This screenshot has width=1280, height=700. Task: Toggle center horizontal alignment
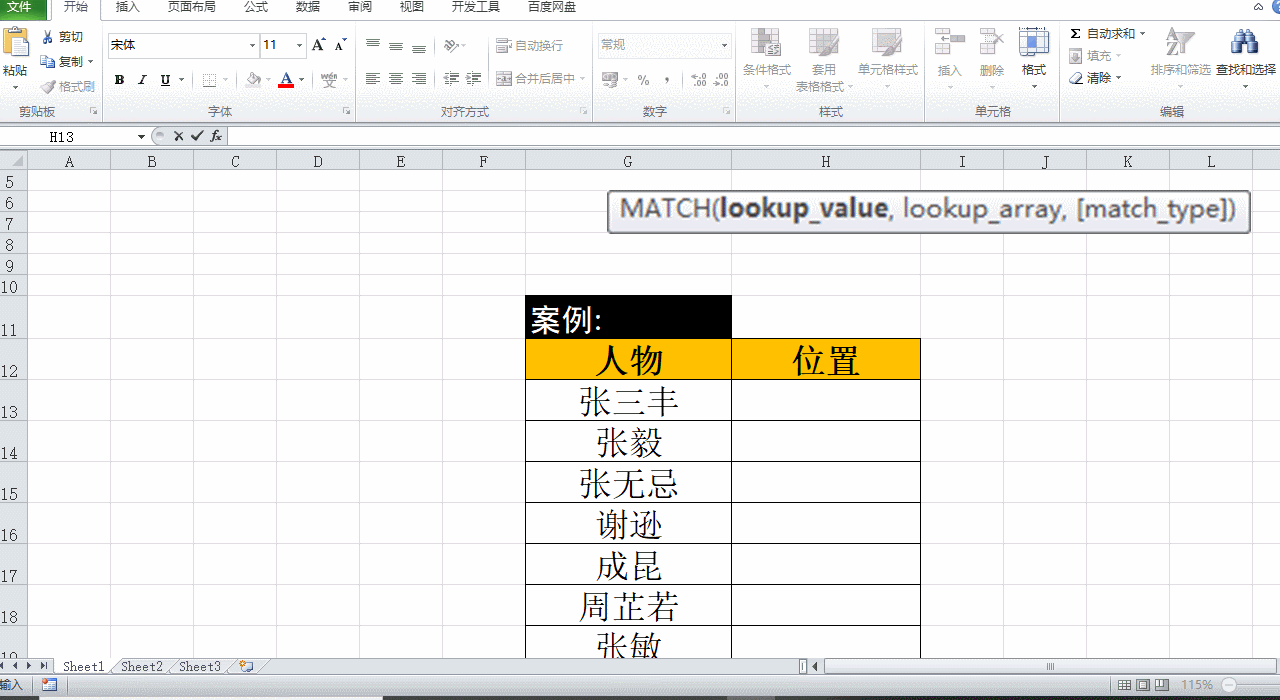click(x=396, y=78)
